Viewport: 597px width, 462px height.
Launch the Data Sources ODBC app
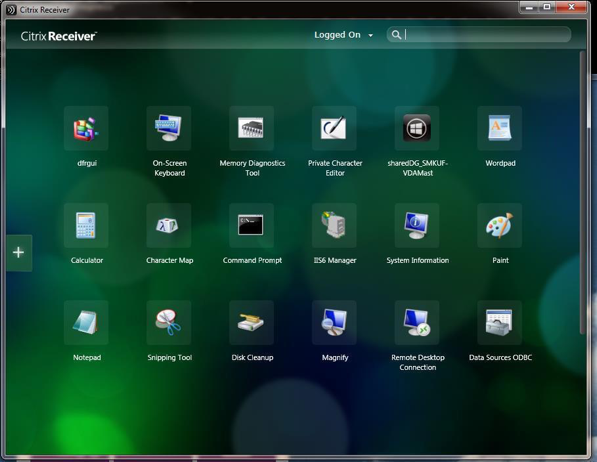(500, 323)
